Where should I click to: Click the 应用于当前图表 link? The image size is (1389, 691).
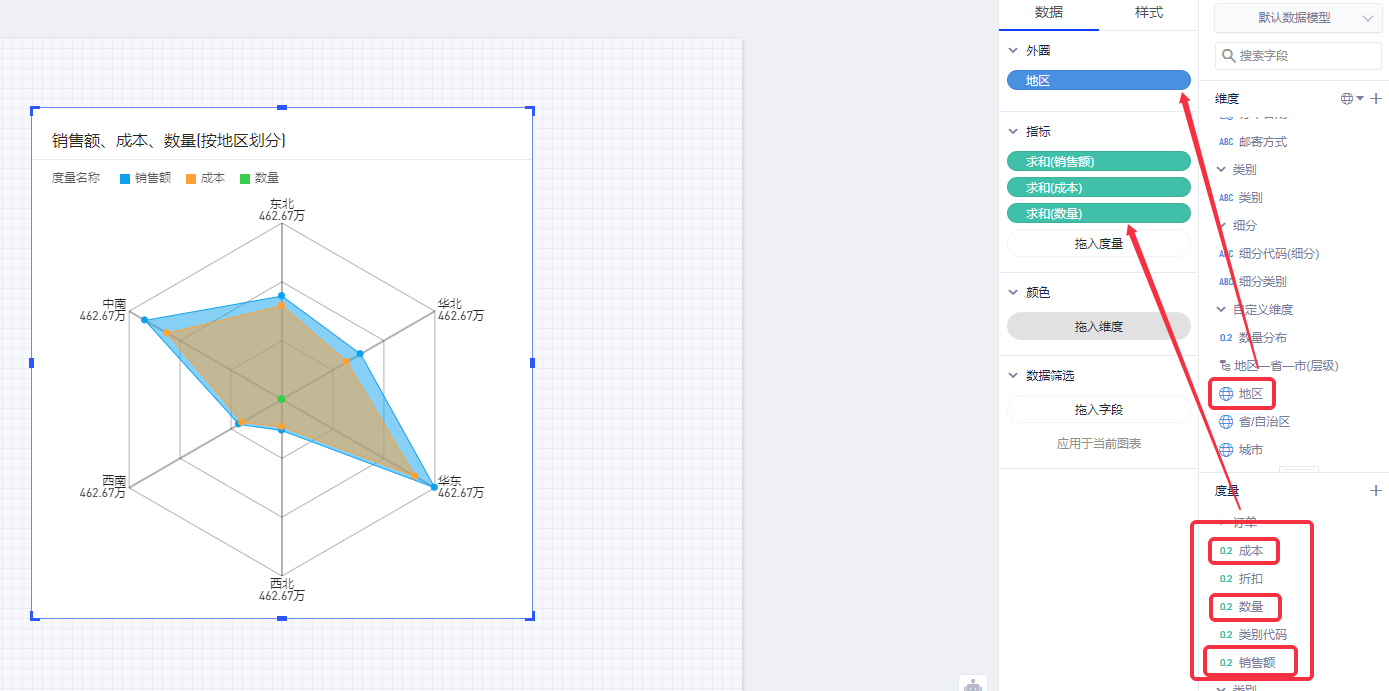click(x=1098, y=443)
